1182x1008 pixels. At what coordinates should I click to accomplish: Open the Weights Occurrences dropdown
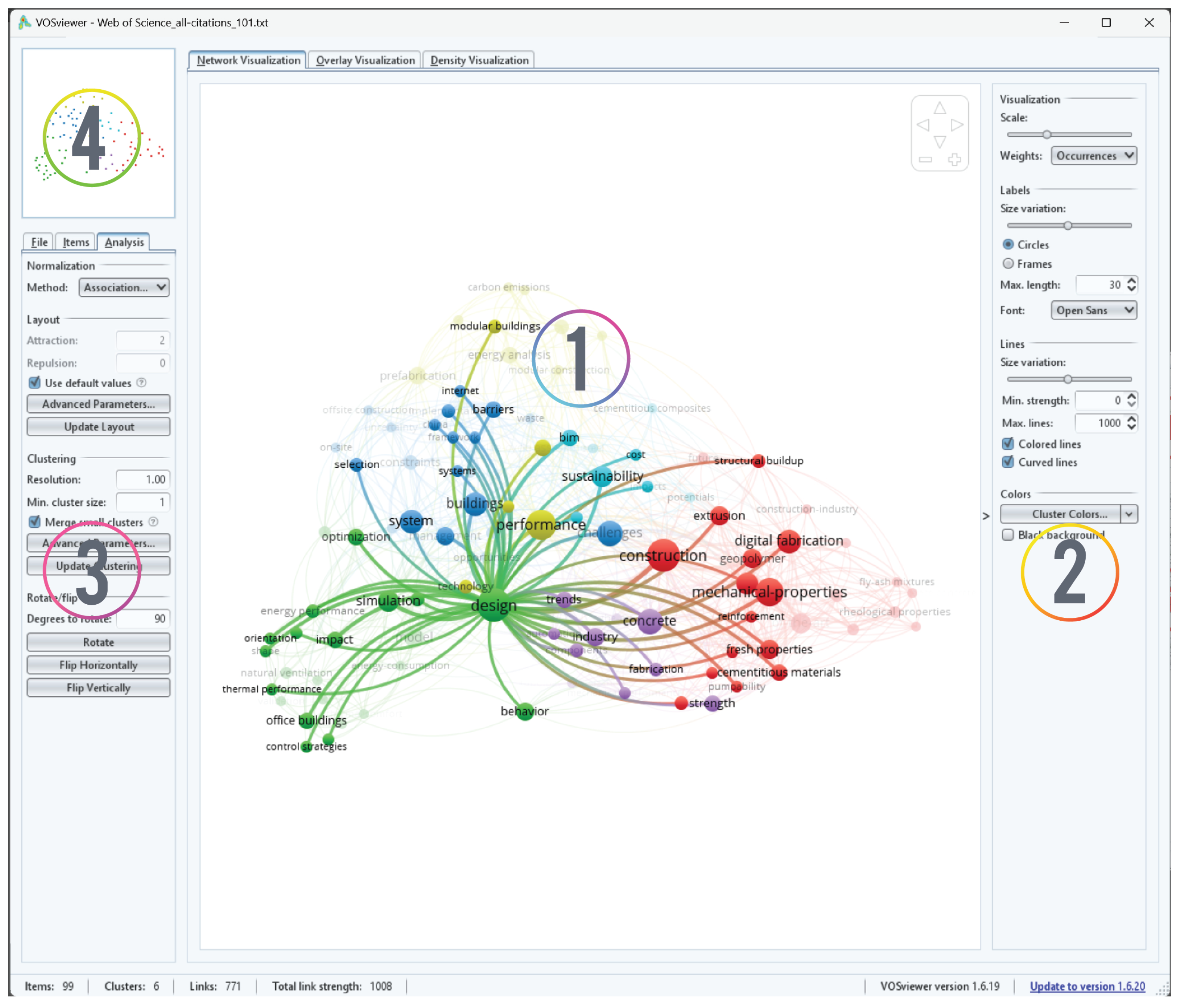pyautogui.click(x=1093, y=156)
